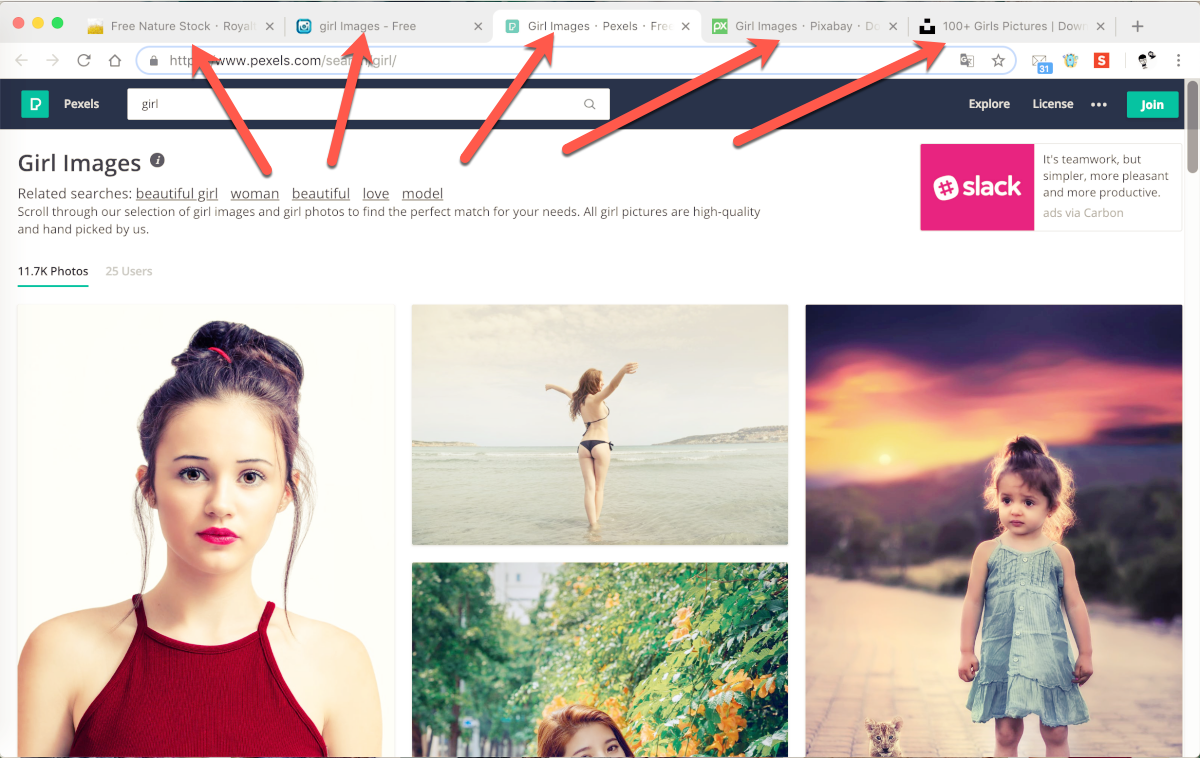This screenshot has width=1200, height=758.
Task: Bookmark this page with the star icon
Action: coord(998,61)
